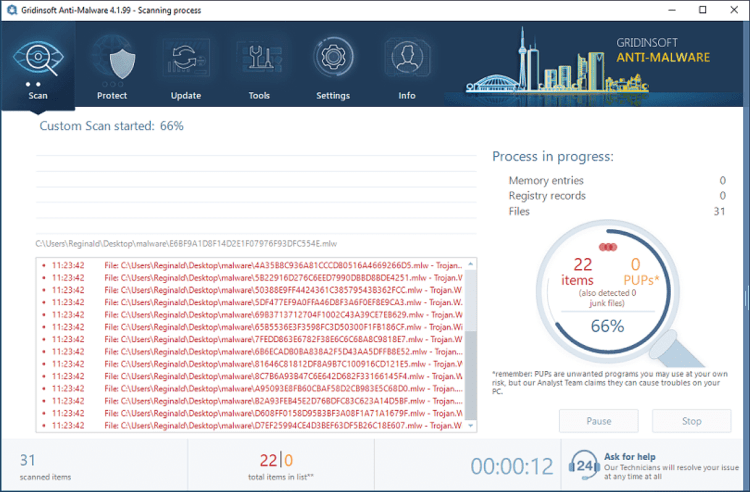Click the scan log scroll up arrow
The height and width of the screenshot is (492, 750).
(x=471, y=264)
